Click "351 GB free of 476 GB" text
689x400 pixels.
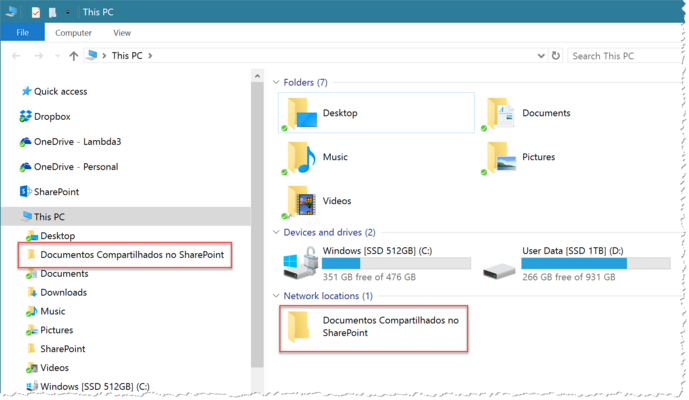click(369, 277)
